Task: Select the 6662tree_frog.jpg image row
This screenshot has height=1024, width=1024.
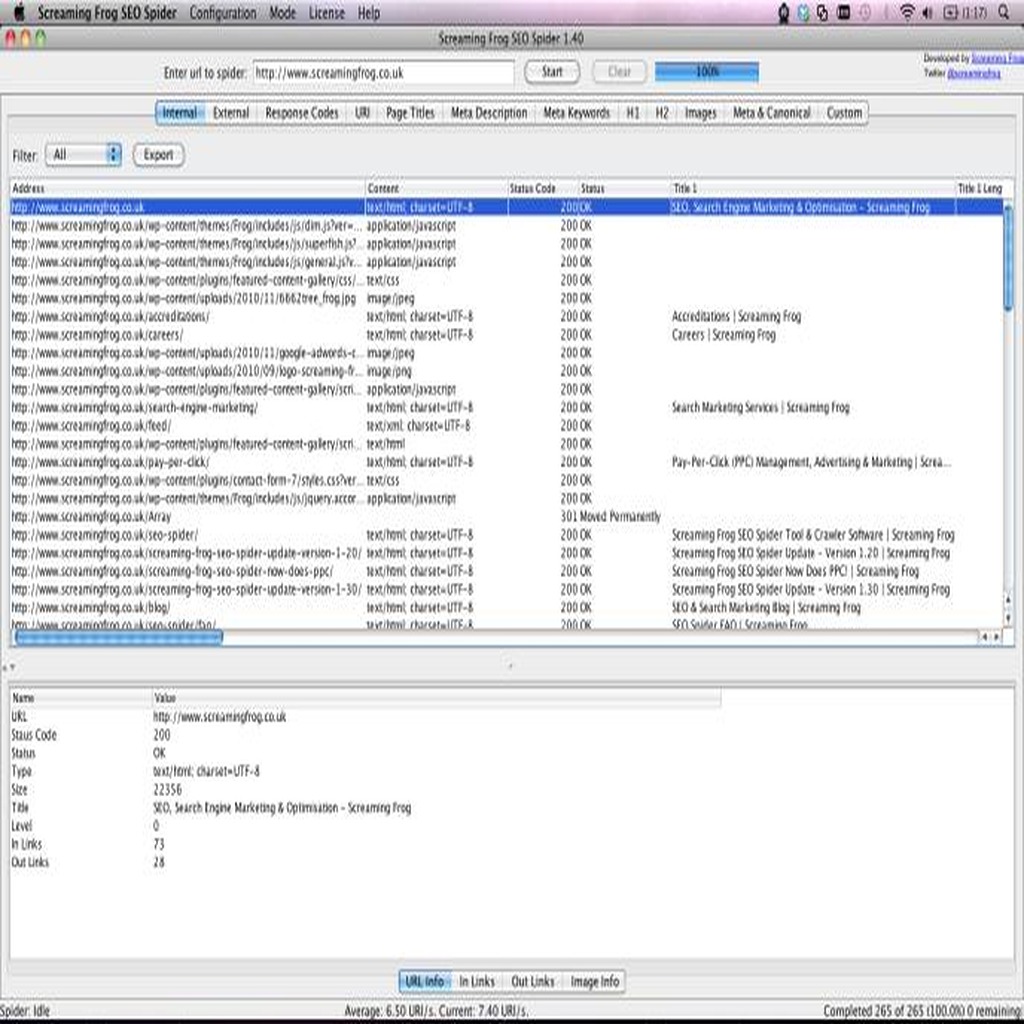Action: point(507,298)
